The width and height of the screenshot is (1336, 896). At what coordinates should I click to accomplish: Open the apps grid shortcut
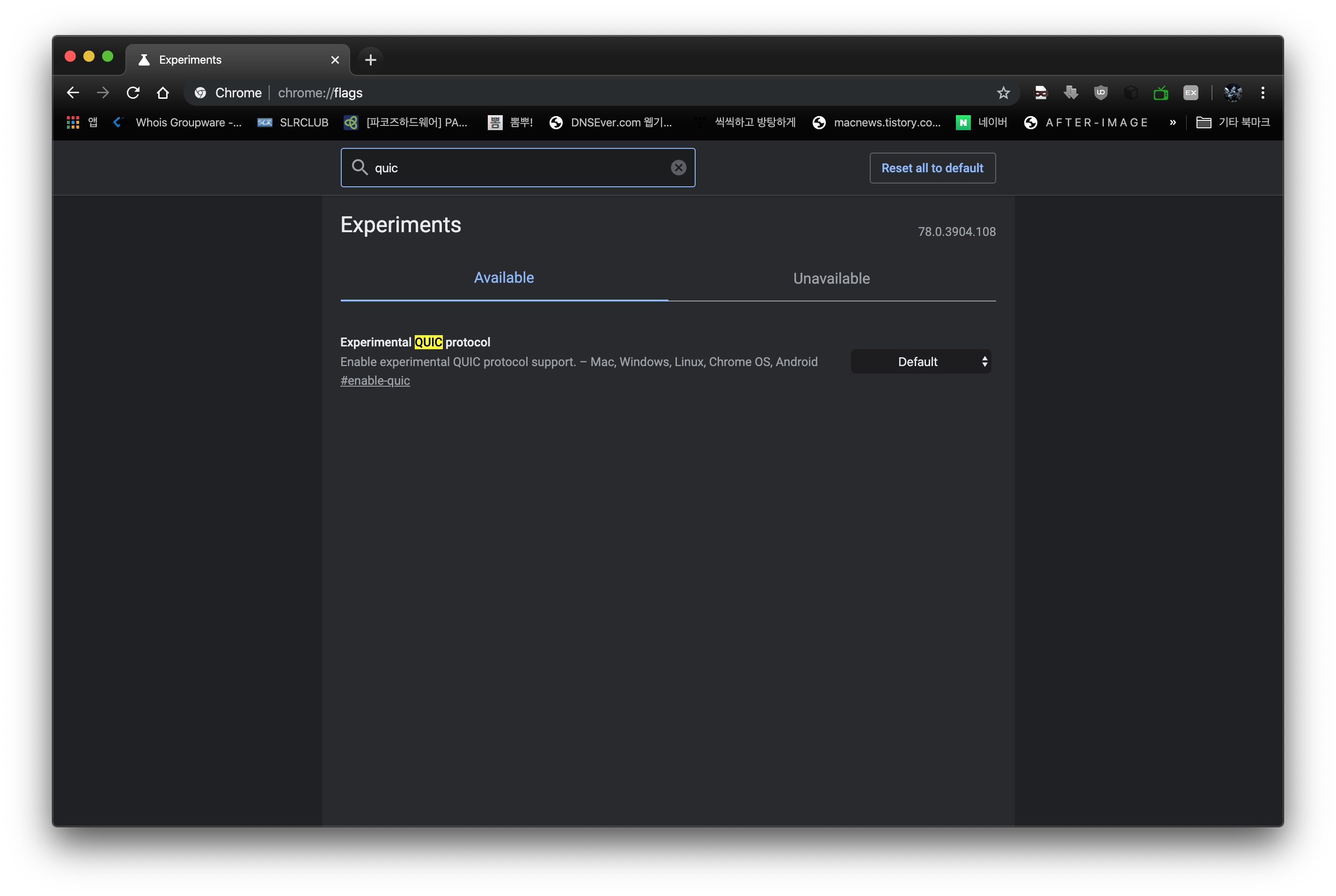[73, 122]
